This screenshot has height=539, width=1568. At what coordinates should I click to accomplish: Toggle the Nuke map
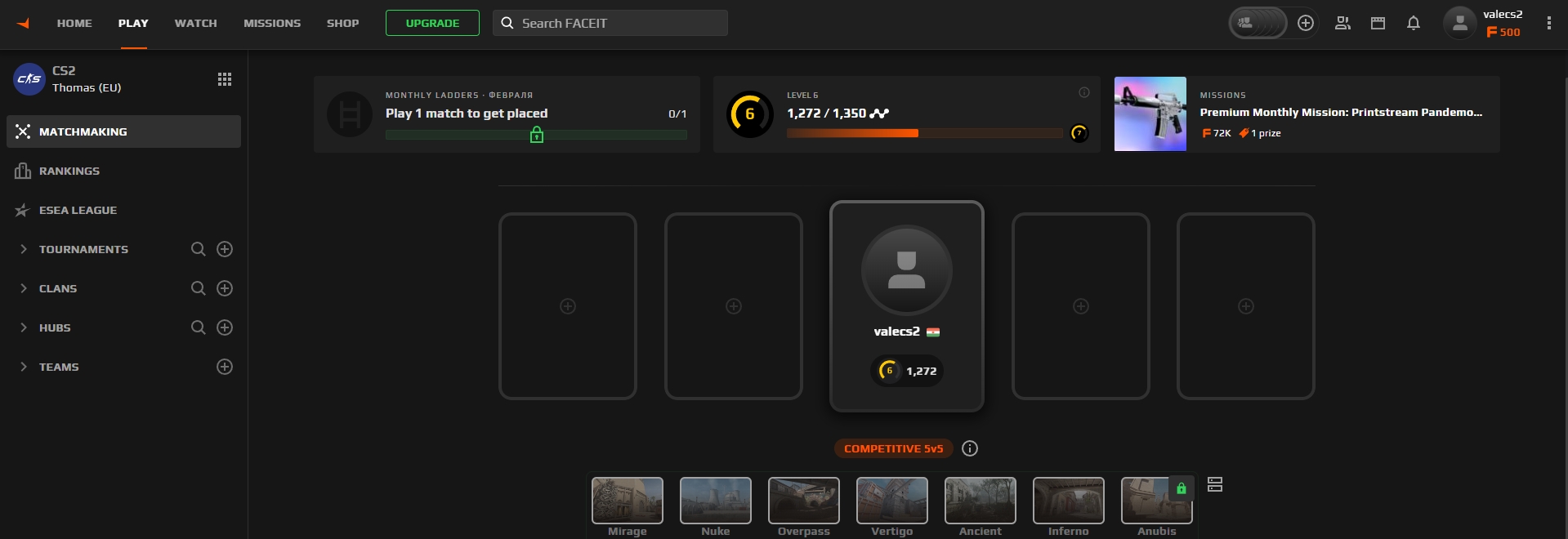716,501
